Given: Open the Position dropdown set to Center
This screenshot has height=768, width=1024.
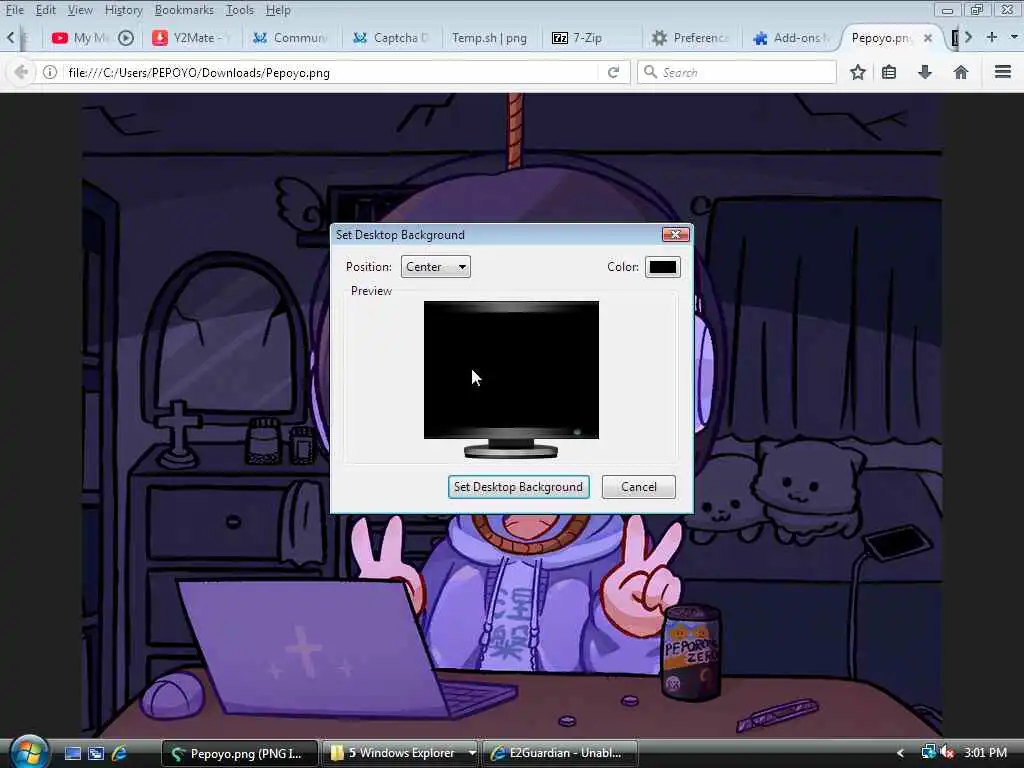Looking at the screenshot, I should (436, 266).
